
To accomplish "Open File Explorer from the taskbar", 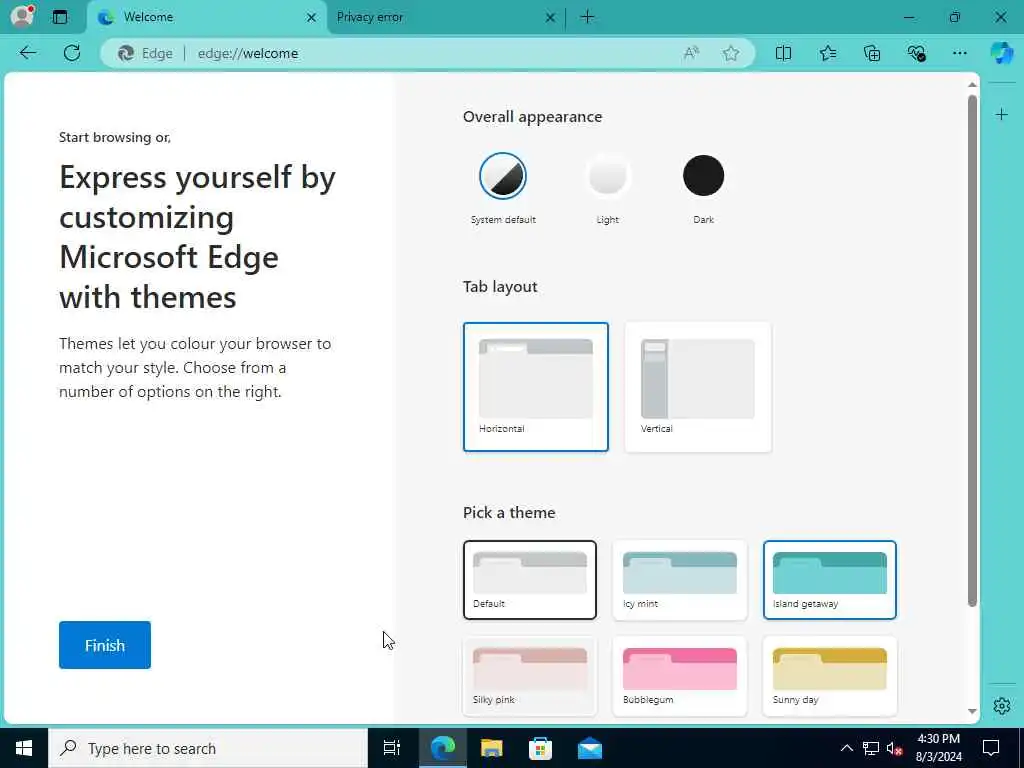I will click(x=491, y=748).
